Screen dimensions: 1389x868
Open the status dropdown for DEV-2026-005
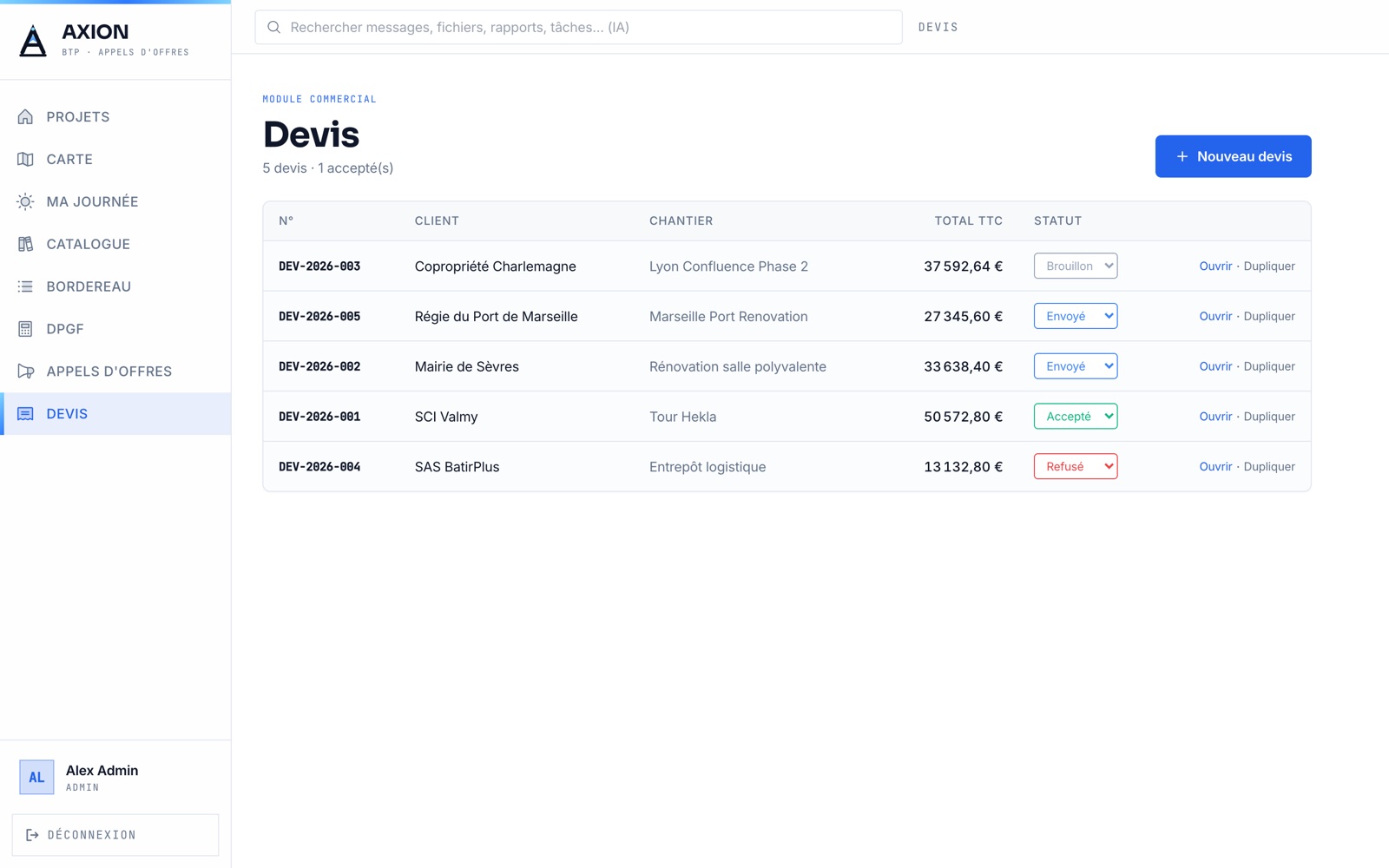tap(1076, 316)
